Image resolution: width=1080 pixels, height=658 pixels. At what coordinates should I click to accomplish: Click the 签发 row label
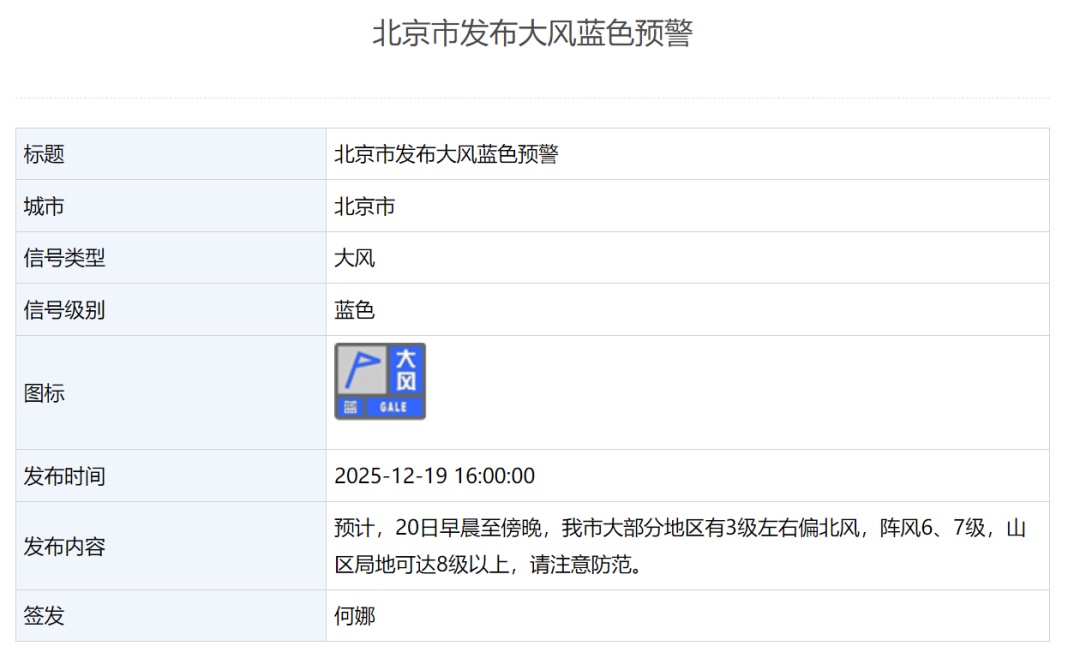(47, 617)
